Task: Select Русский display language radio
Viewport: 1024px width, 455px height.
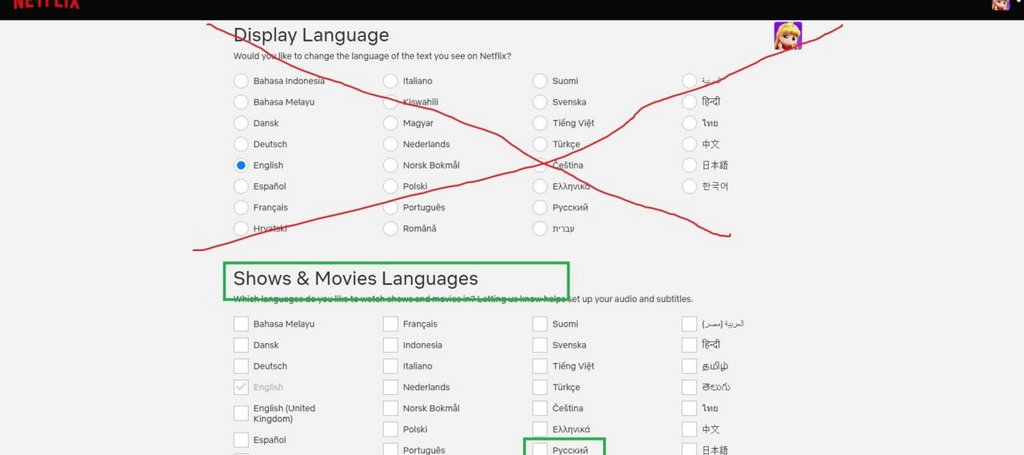Action: [x=539, y=208]
